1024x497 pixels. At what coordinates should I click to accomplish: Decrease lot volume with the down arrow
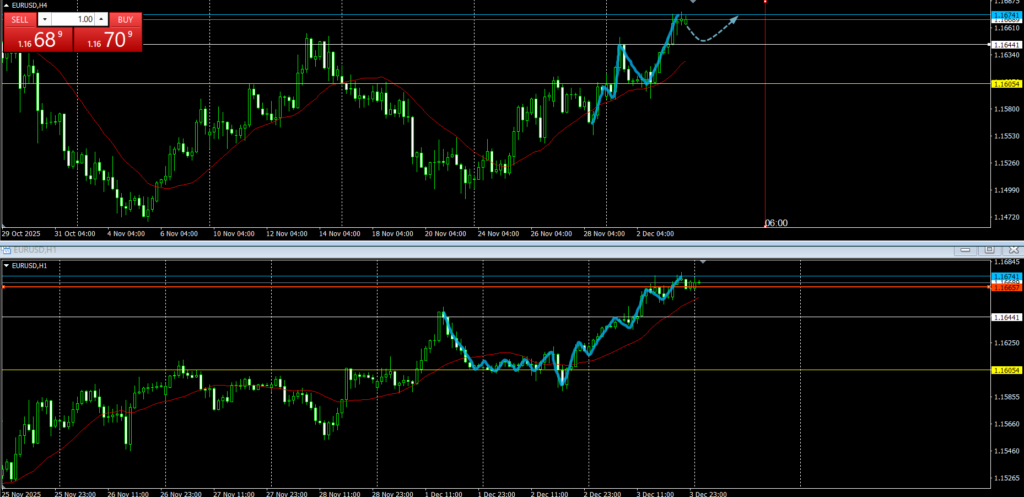pyautogui.click(x=44, y=19)
